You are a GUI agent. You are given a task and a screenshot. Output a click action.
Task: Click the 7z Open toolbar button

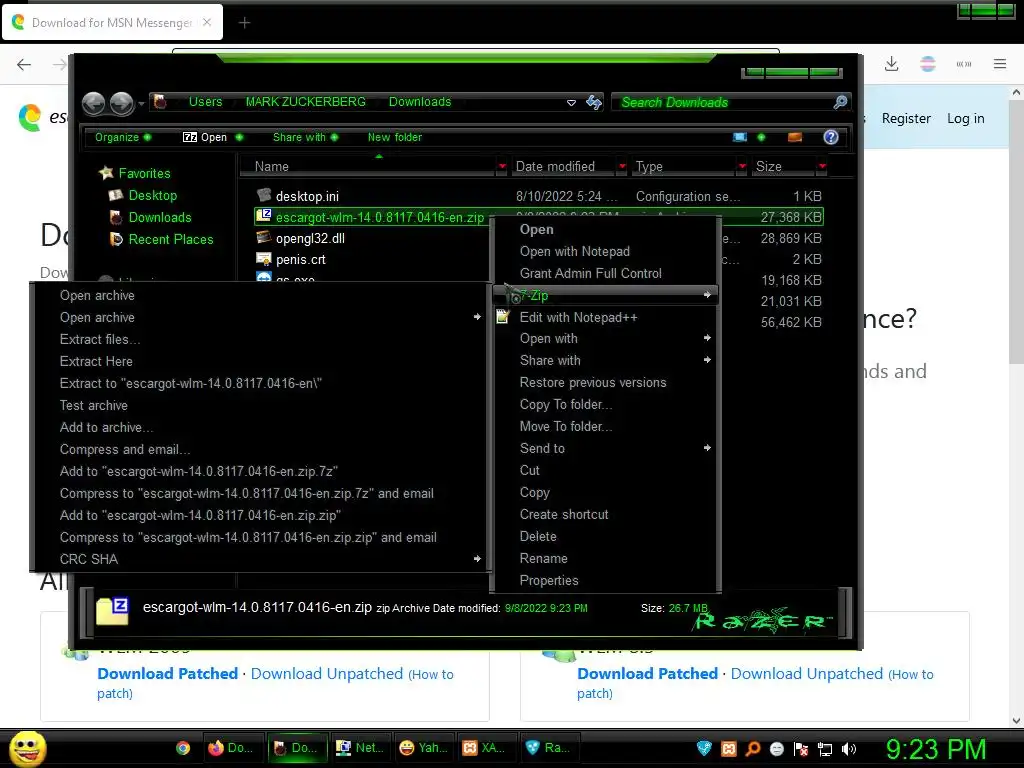pyautogui.click(x=204, y=137)
